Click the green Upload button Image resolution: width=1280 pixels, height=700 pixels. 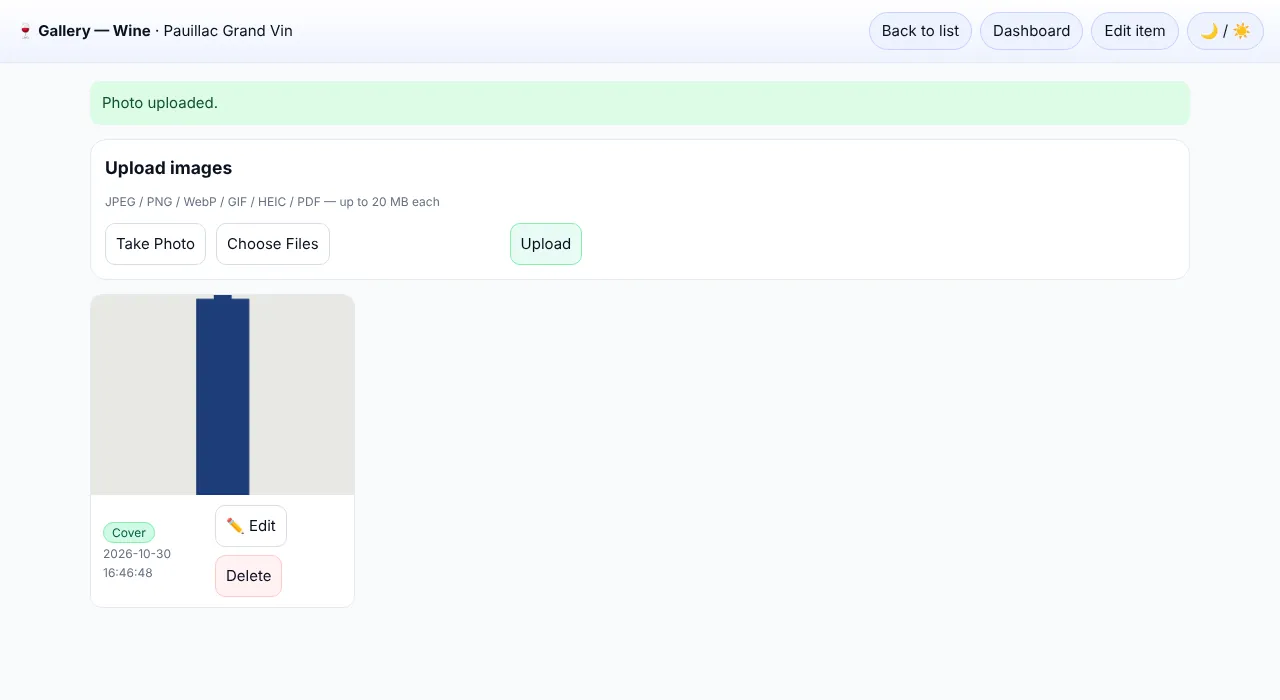coord(546,244)
